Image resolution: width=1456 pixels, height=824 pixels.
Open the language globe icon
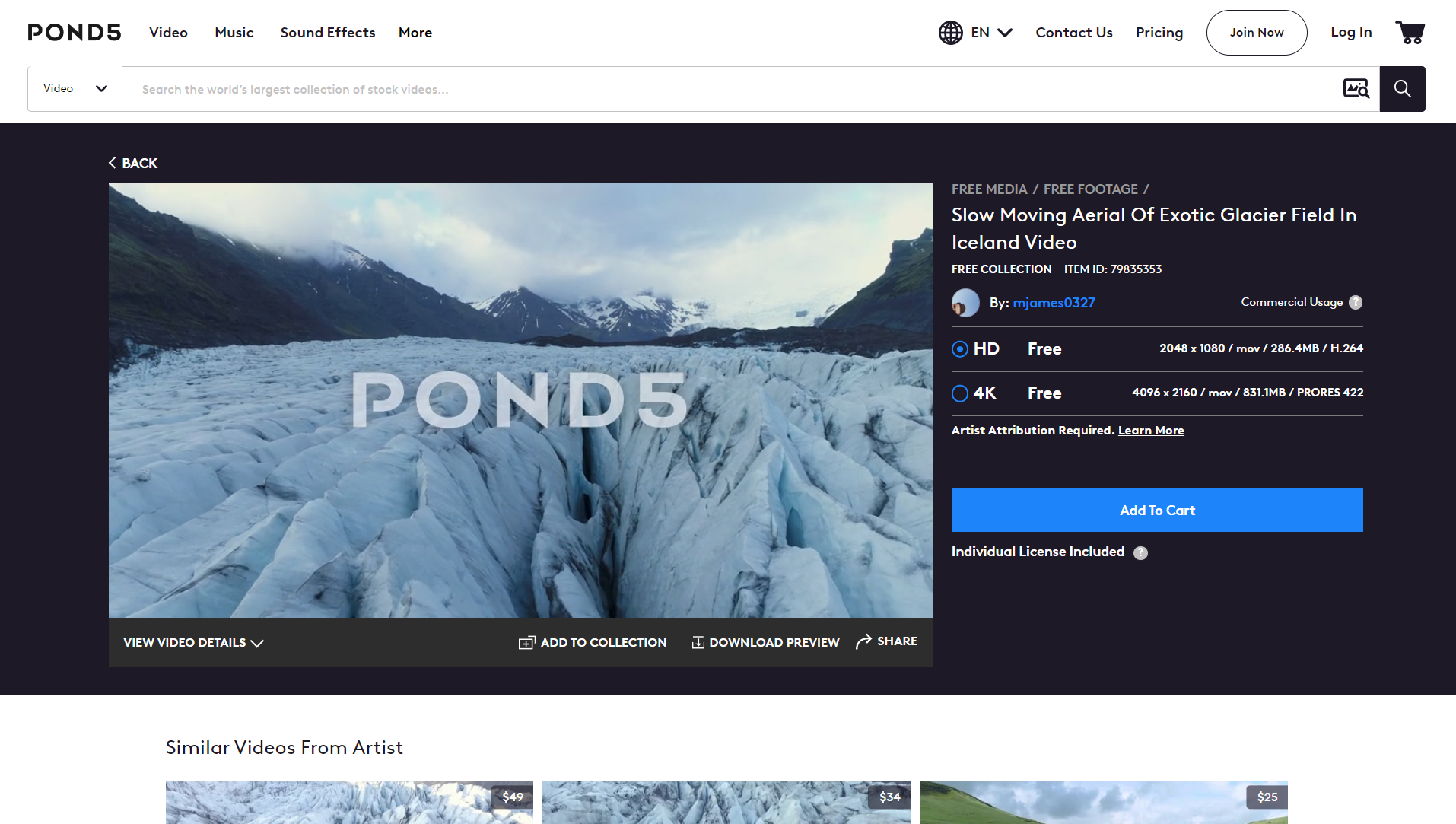click(x=950, y=33)
